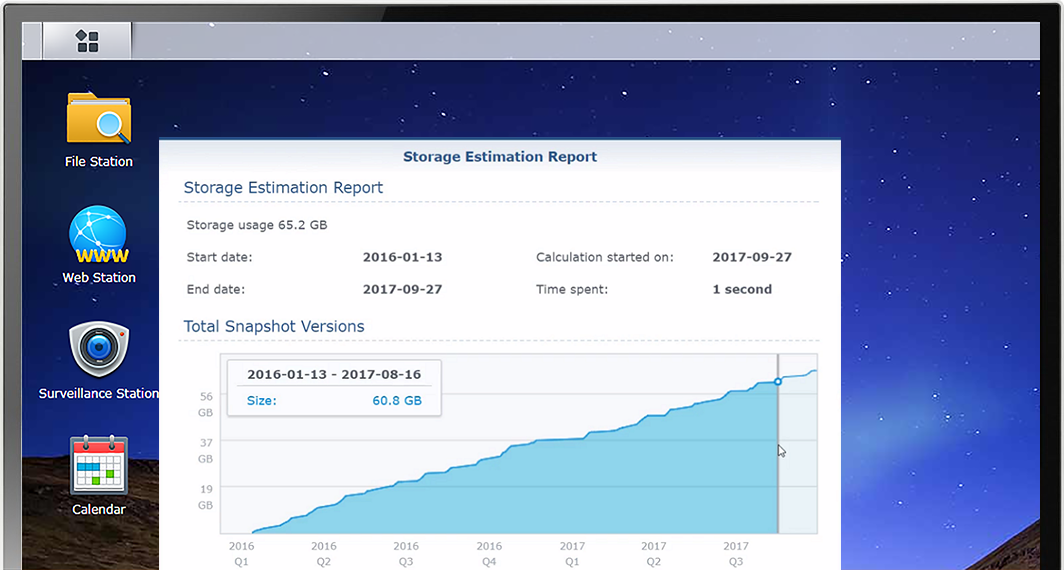Open File Station from the desktop

coord(98,118)
